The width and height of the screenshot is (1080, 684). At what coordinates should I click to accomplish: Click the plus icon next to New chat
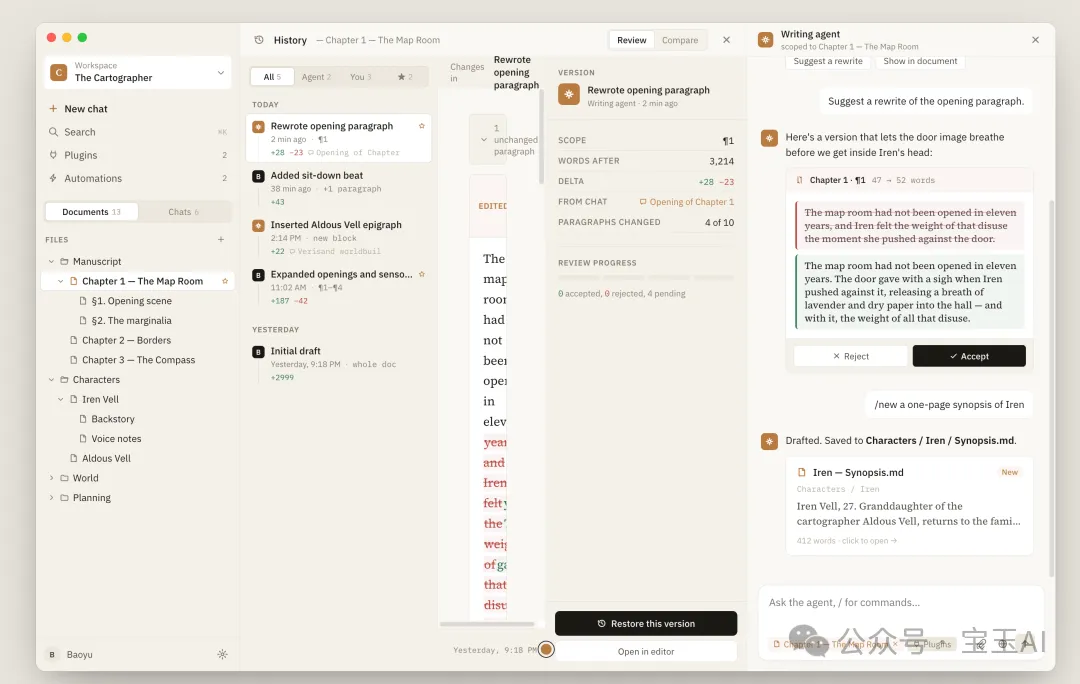tap(53, 109)
